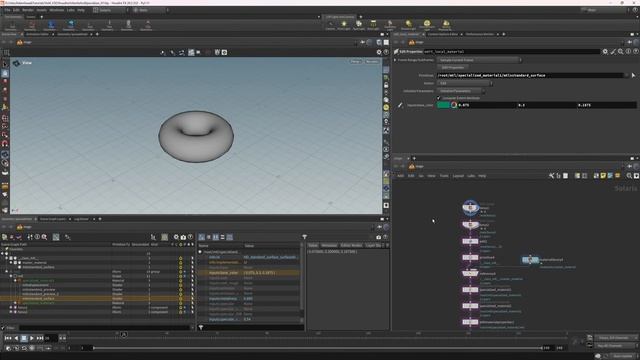Screen dimensions: 640x360
Task: Select the materiallibrary side node in network
Action: click(x=530, y=260)
